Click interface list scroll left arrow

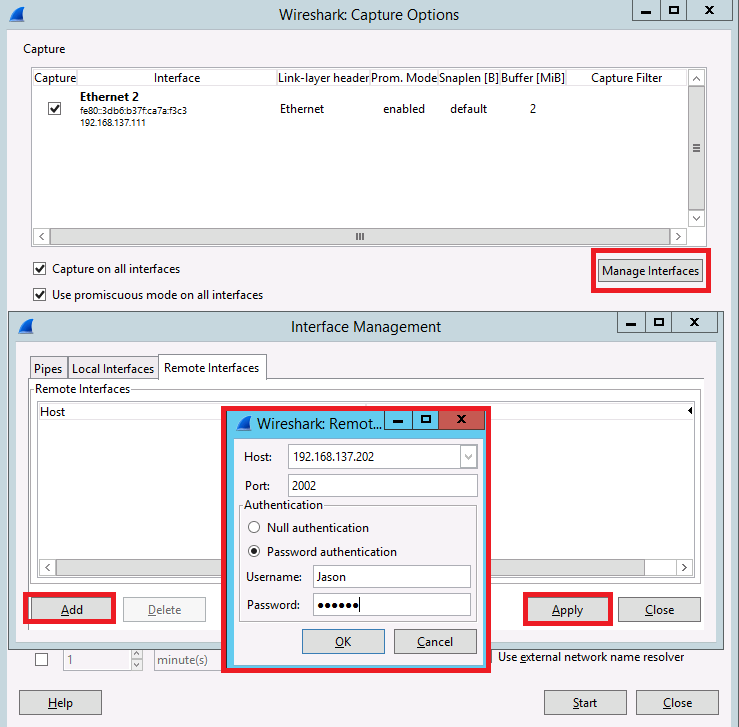click(41, 237)
